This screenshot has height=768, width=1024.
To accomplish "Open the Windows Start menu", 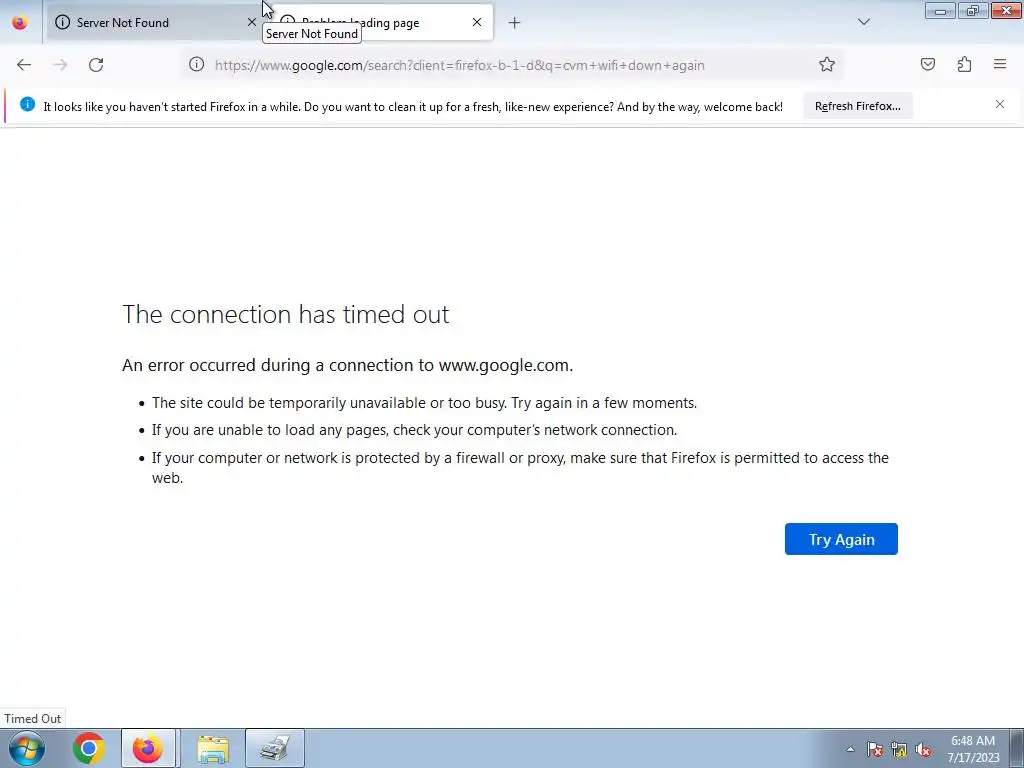I will [x=27, y=748].
